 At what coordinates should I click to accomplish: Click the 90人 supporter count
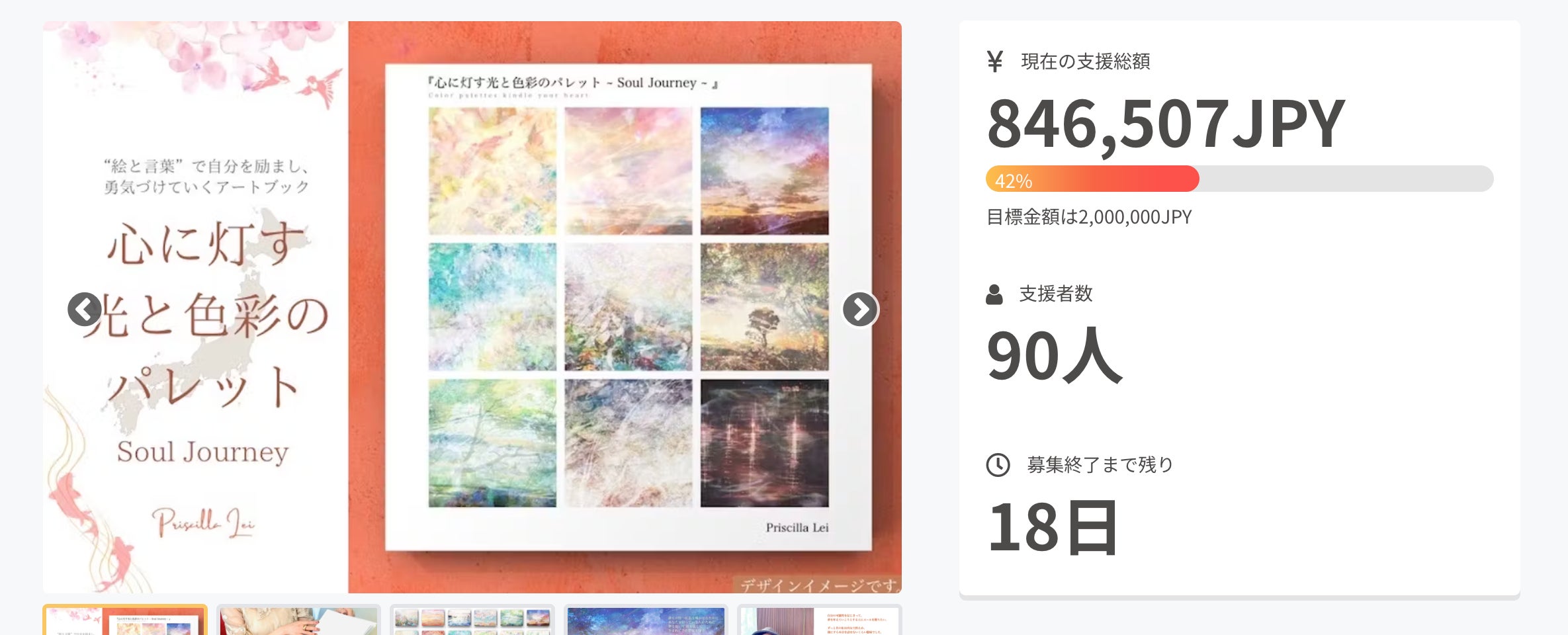point(1054,356)
